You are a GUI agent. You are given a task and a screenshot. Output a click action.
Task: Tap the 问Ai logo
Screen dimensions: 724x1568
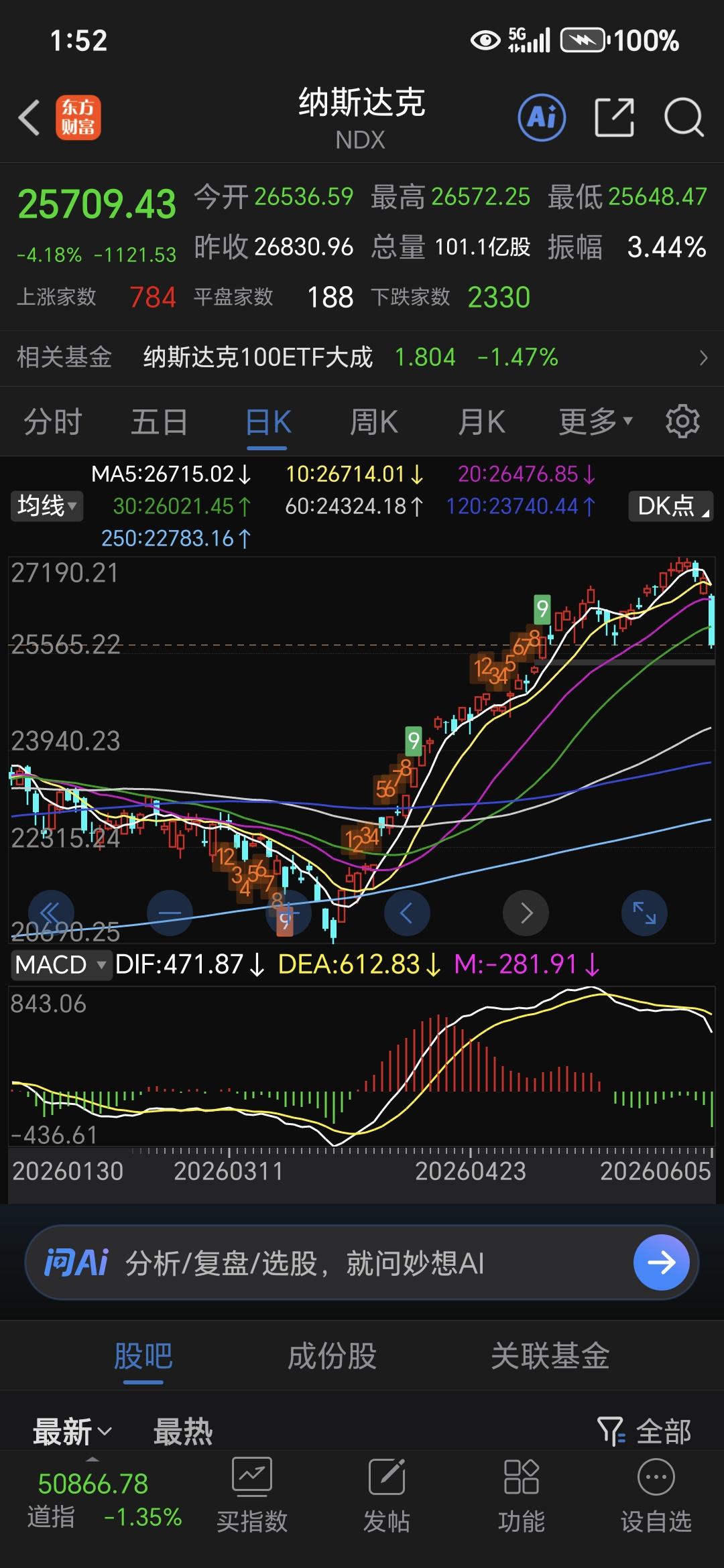pos(75,1263)
